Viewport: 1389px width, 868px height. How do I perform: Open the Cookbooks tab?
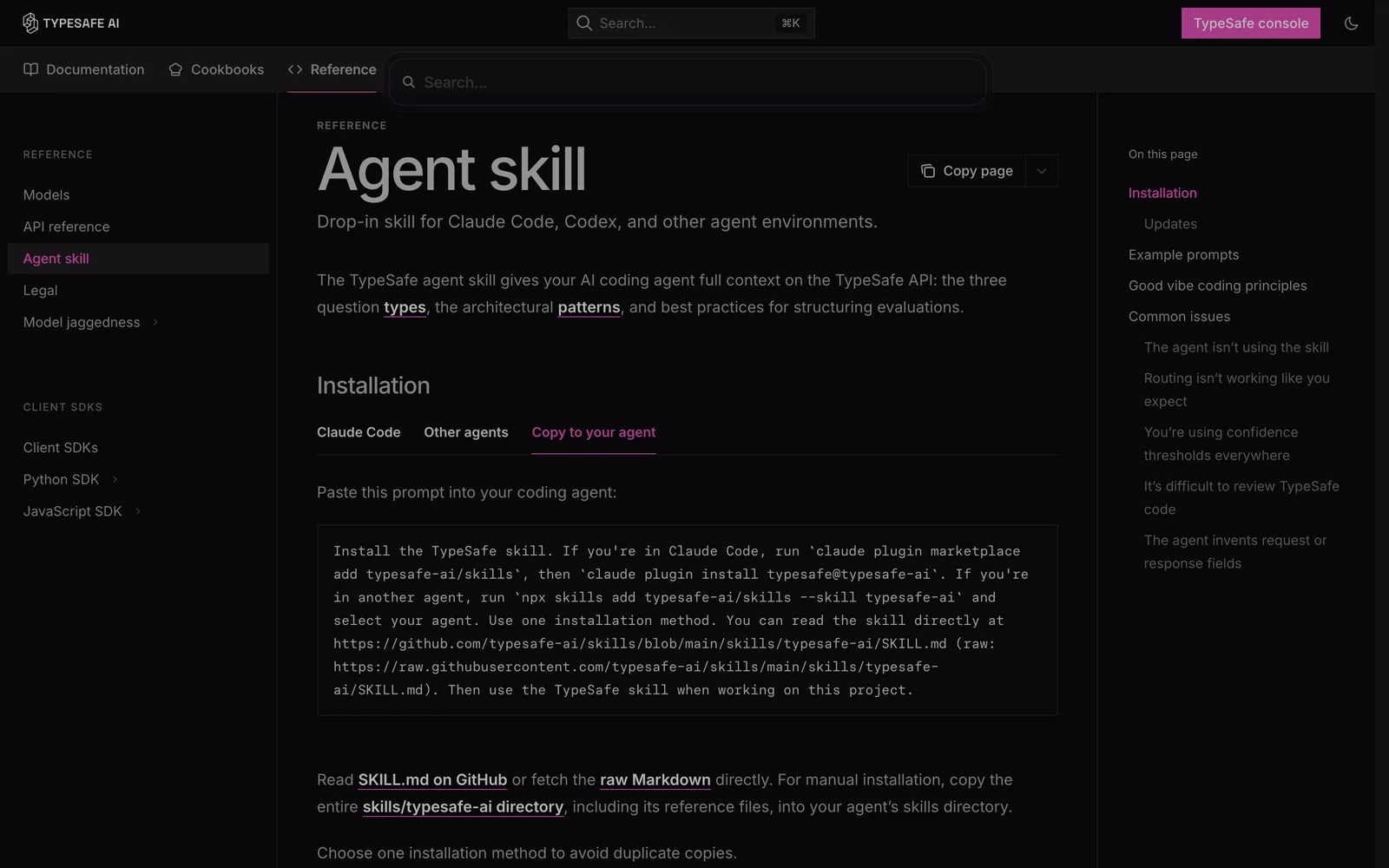[x=216, y=69]
